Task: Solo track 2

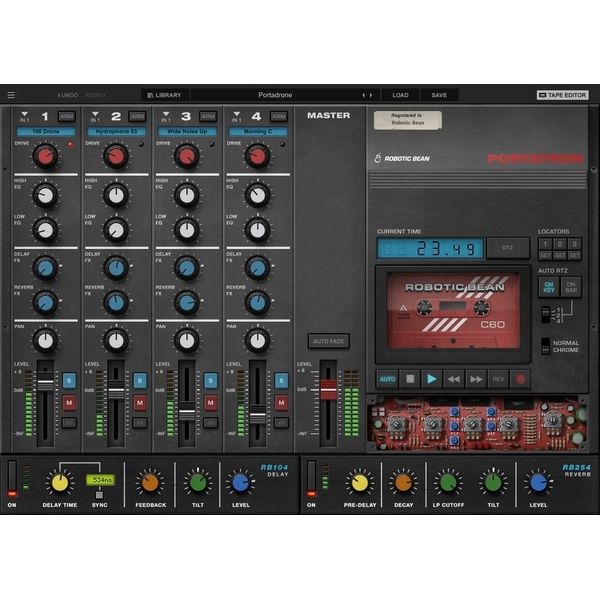Action: 140,381
